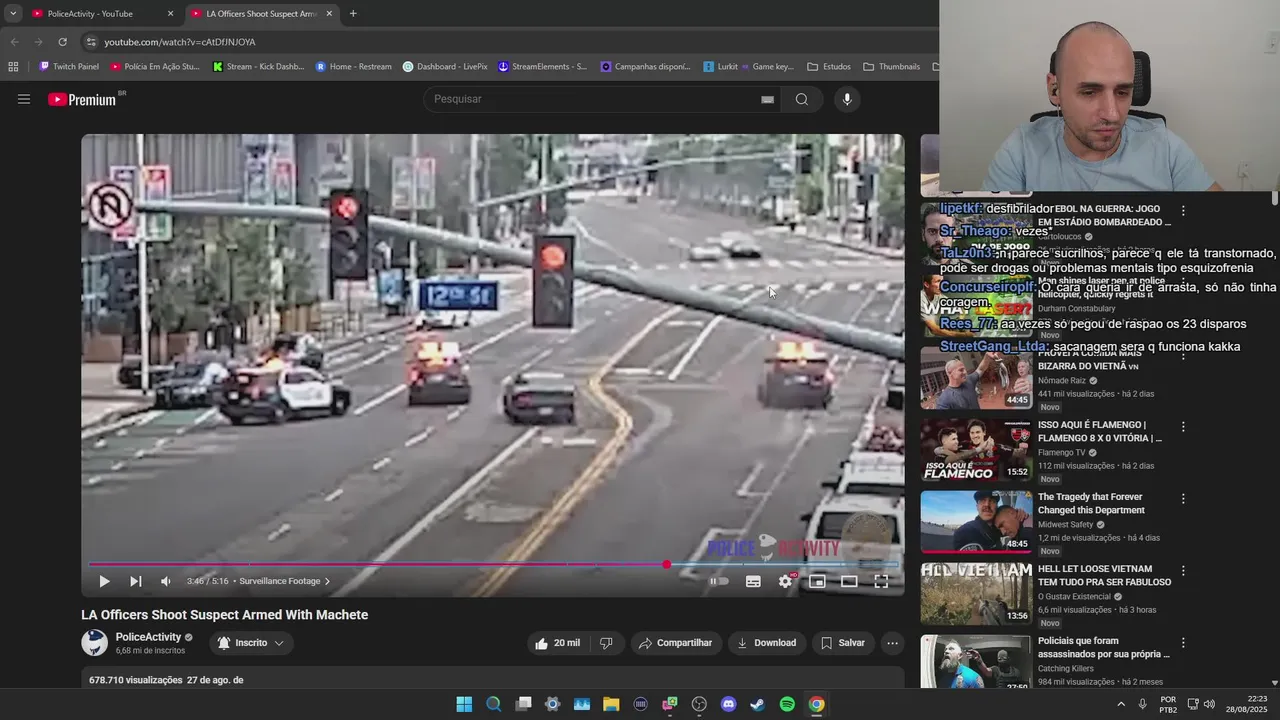
Task: Click the red playhead scrubber dot
Action: tap(667, 564)
